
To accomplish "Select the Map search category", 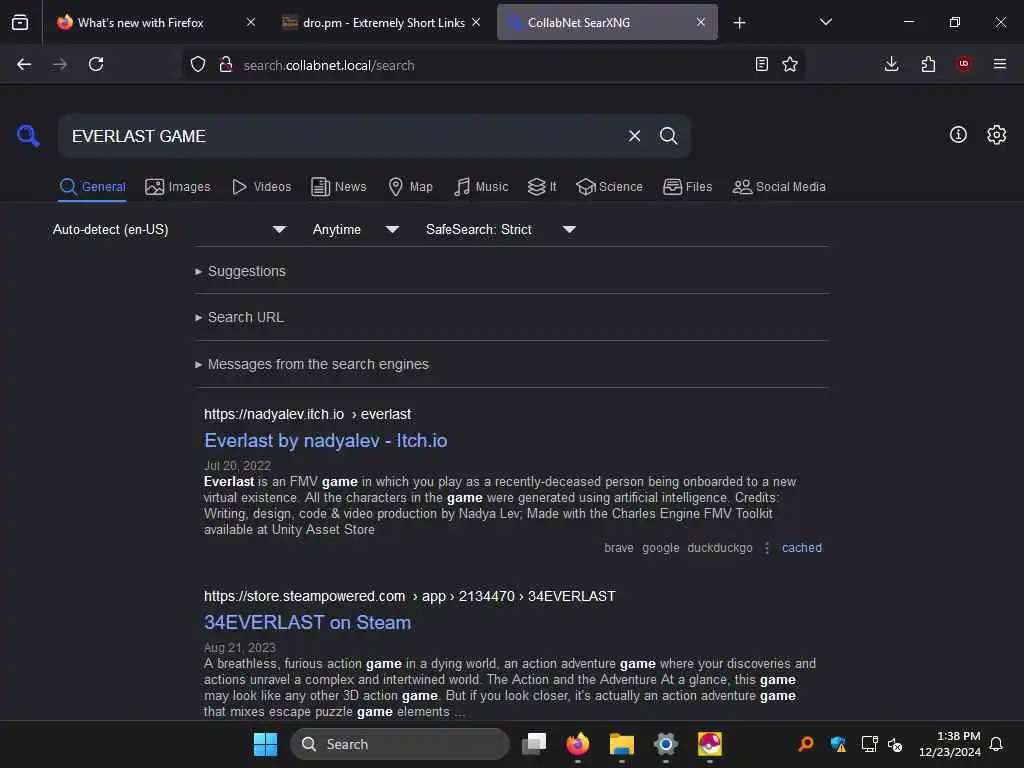I will pos(410,187).
